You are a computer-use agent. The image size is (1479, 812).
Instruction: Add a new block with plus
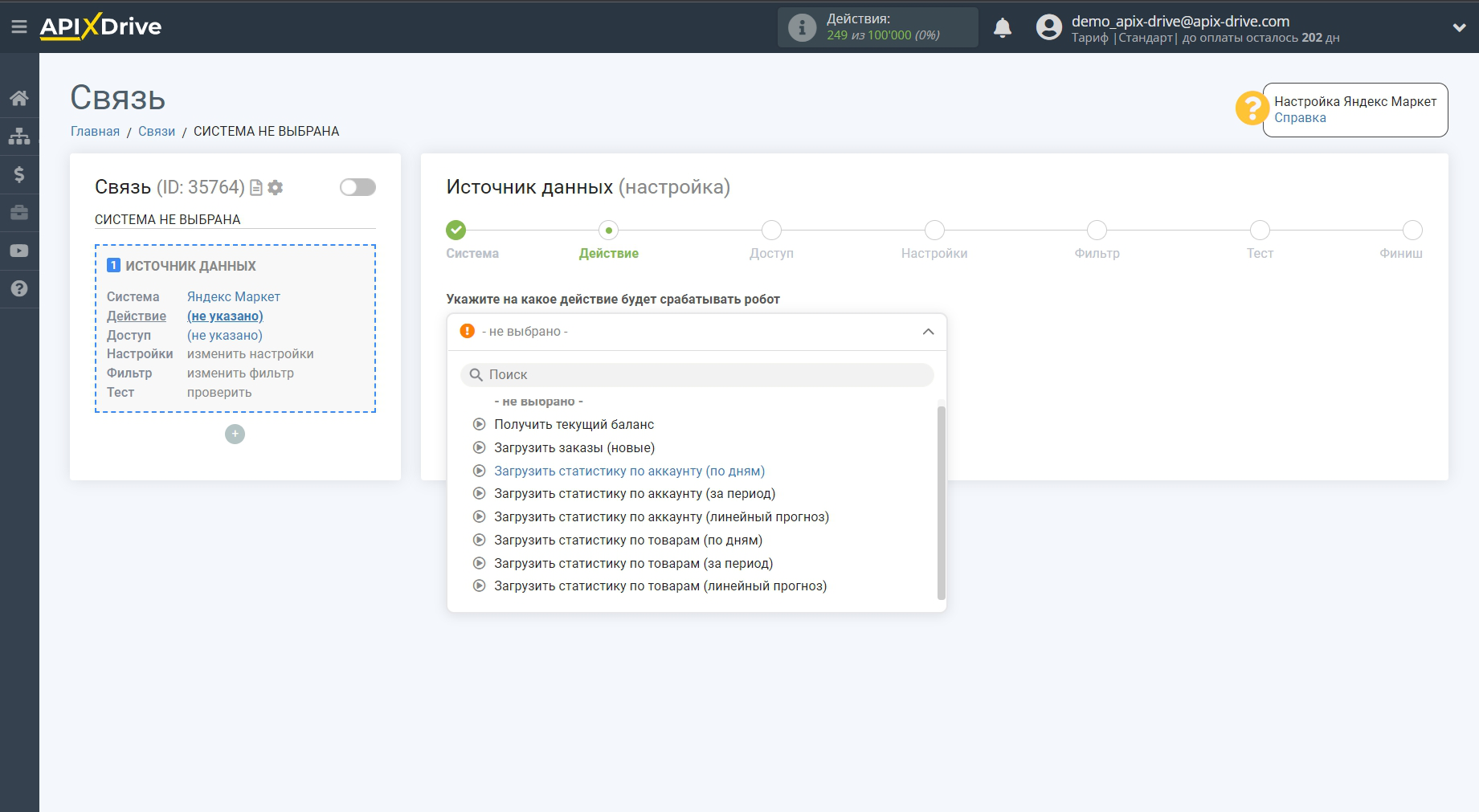coord(235,434)
